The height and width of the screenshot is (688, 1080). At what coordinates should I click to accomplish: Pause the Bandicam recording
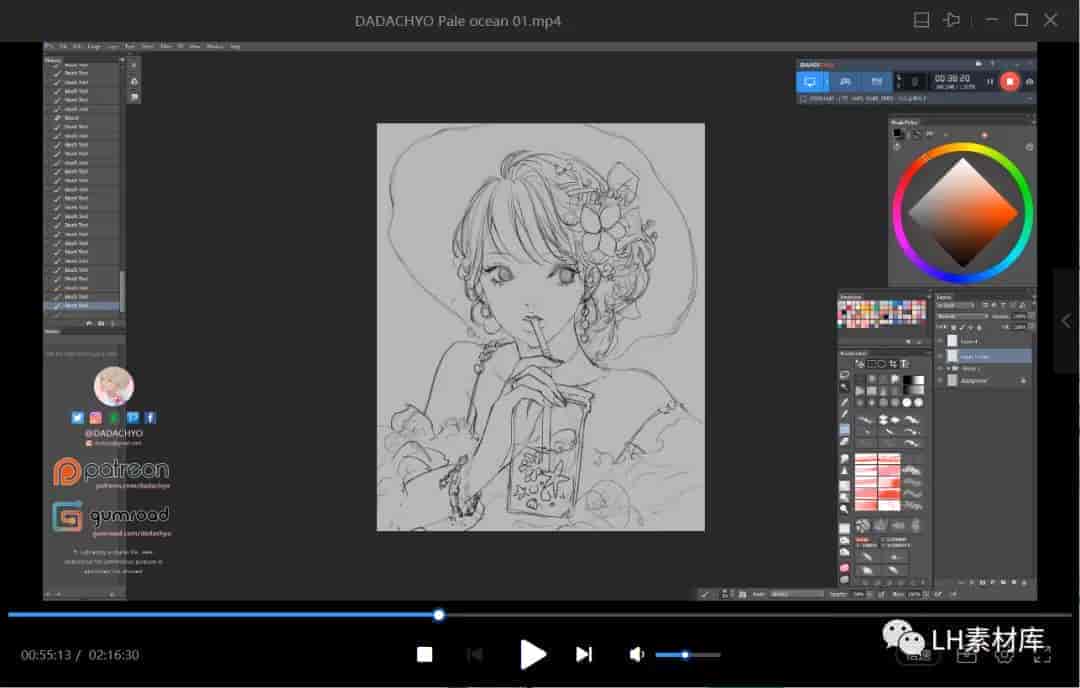[990, 82]
